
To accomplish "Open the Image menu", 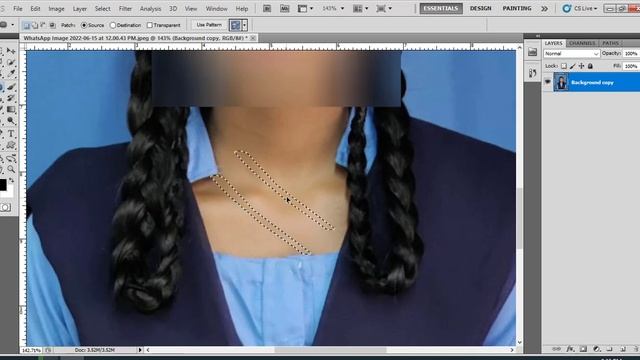I will click(x=56, y=8).
